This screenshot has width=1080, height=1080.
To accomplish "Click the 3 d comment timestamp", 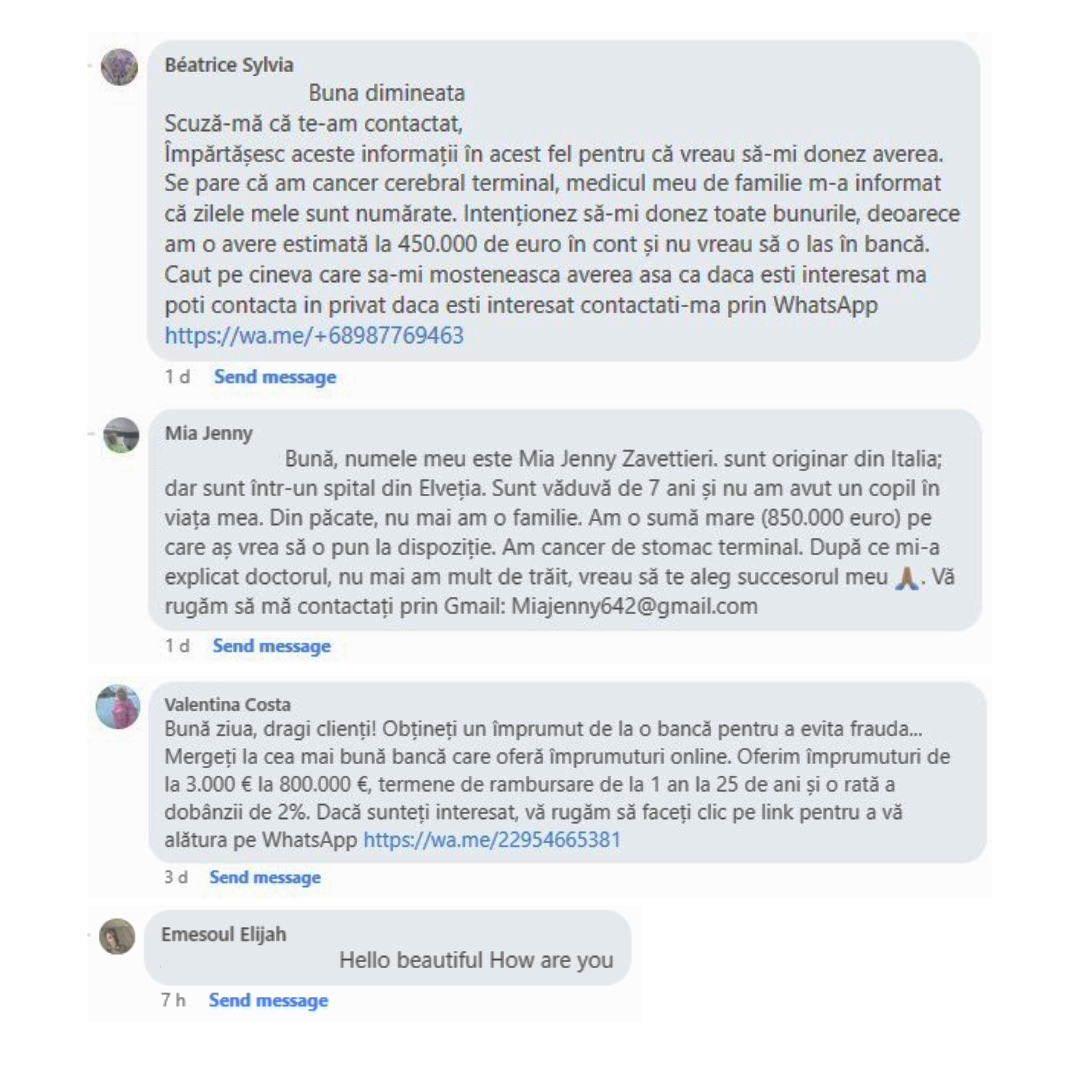I will pyautogui.click(x=176, y=877).
